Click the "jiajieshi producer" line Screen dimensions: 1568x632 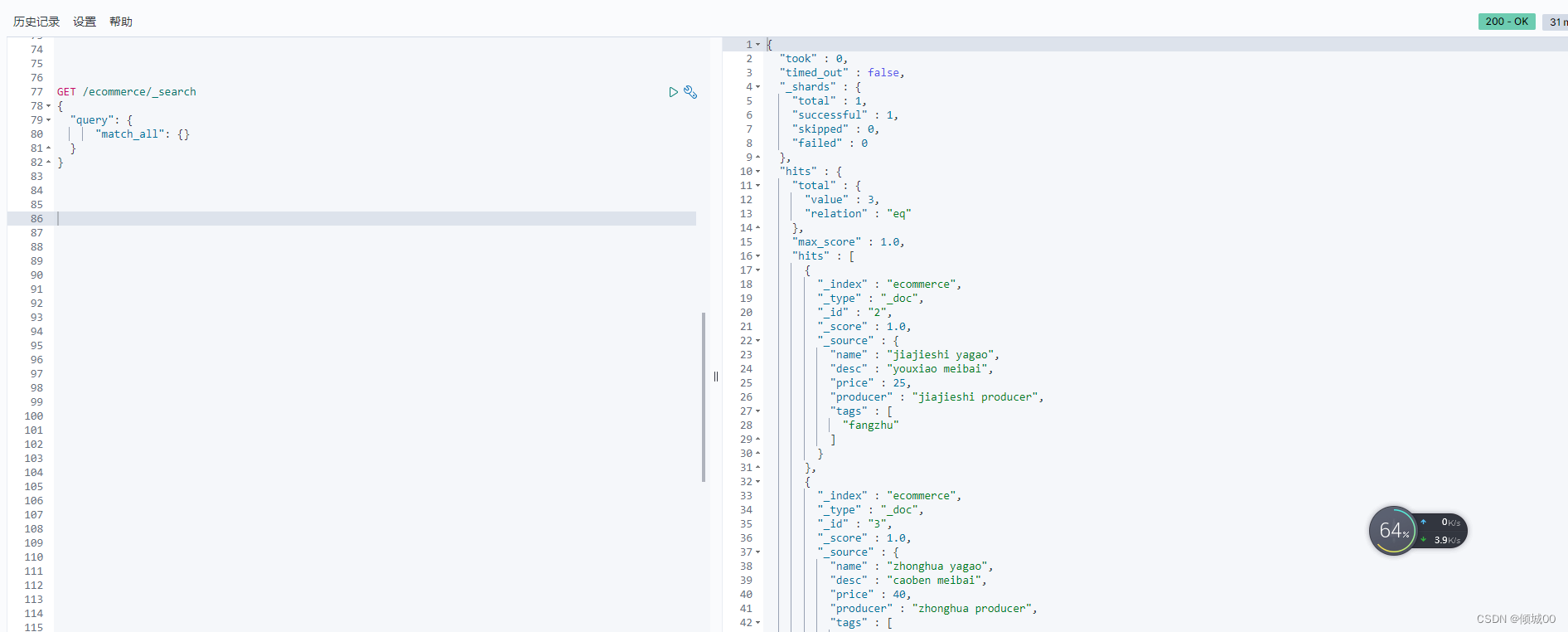[x=936, y=397]
